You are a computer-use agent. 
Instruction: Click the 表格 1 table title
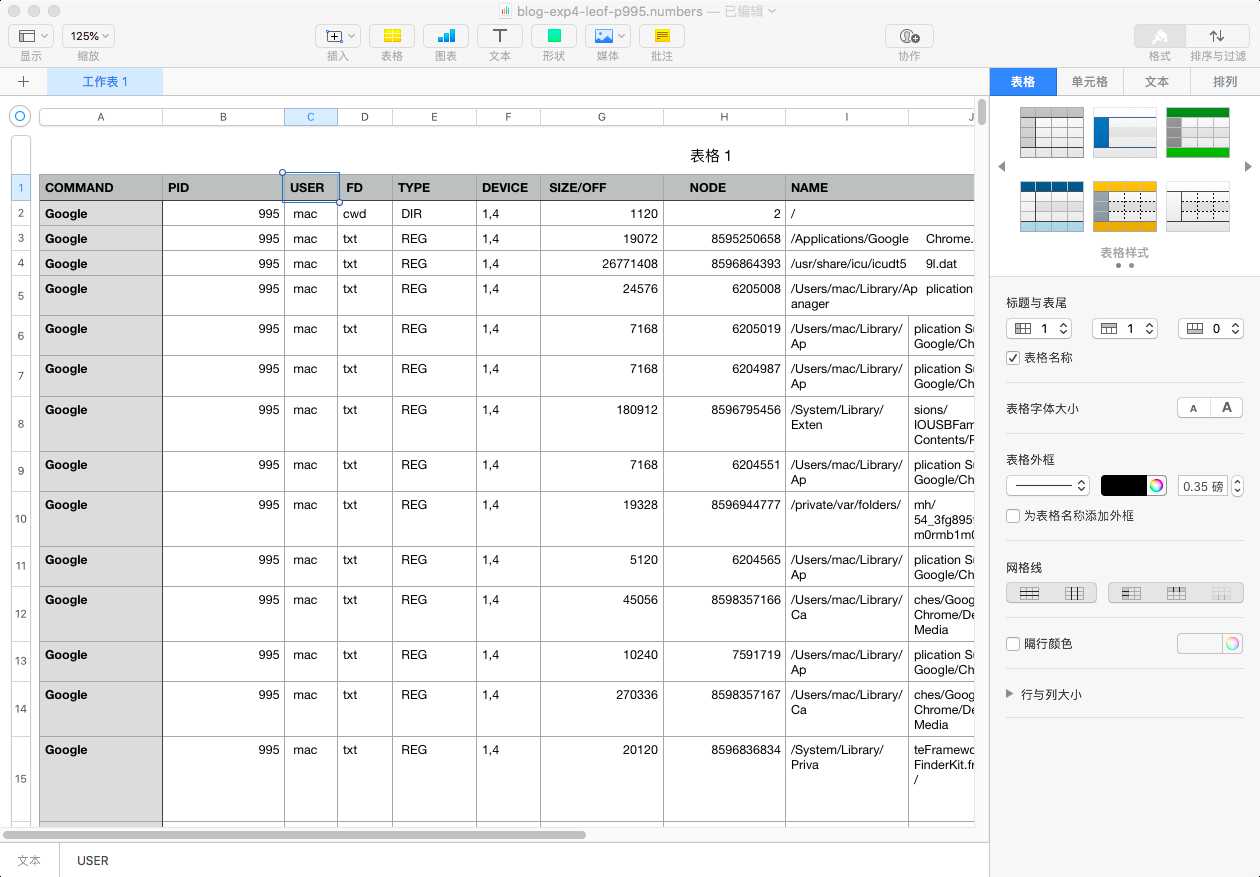[711, 156]
